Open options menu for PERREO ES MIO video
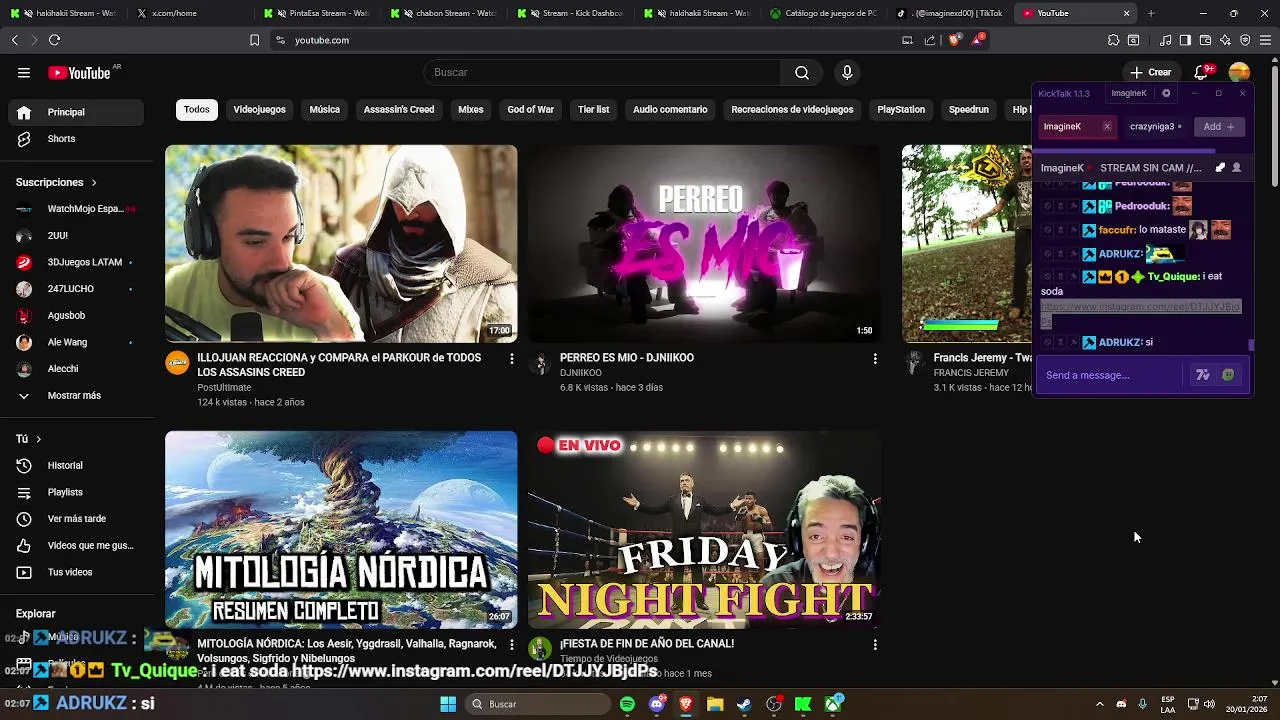 click(x=875, y=358)
